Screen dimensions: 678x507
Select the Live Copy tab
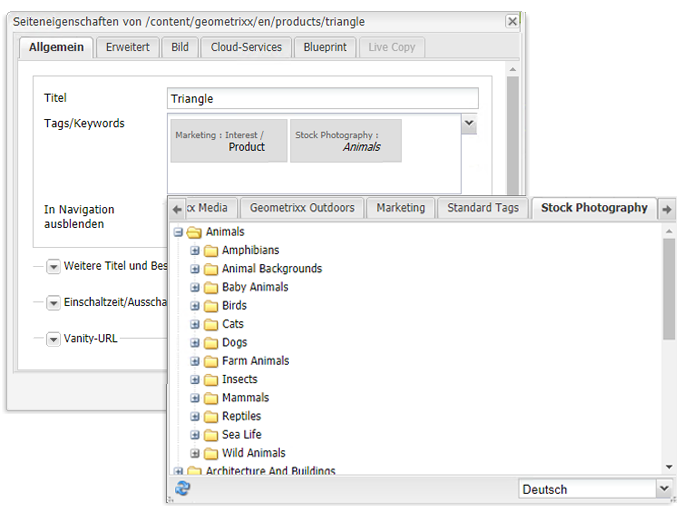(x=392, y=47)
